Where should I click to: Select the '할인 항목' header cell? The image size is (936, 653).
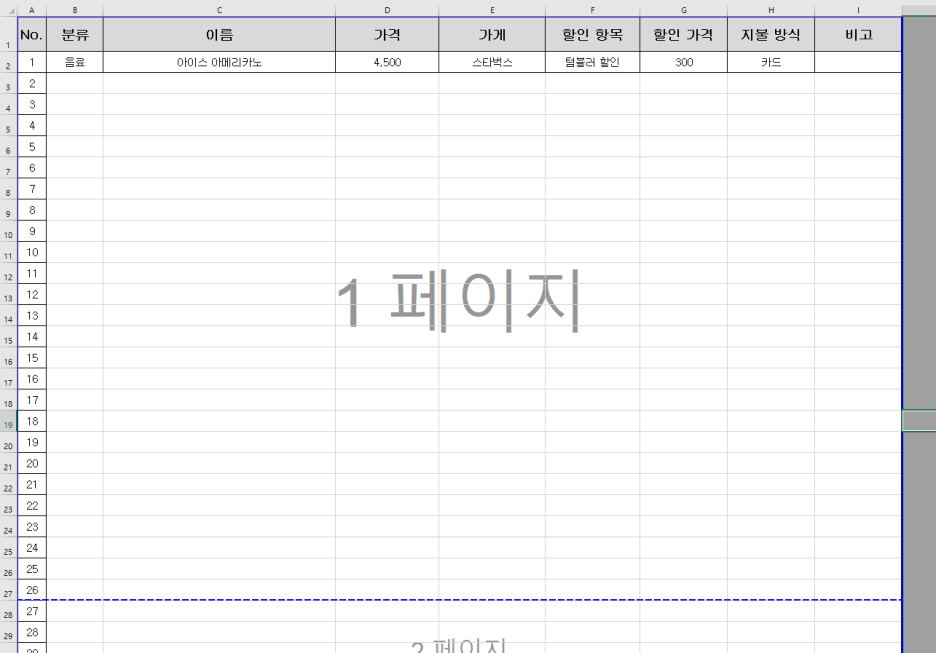pyautogui.click(x=592, y=35)
